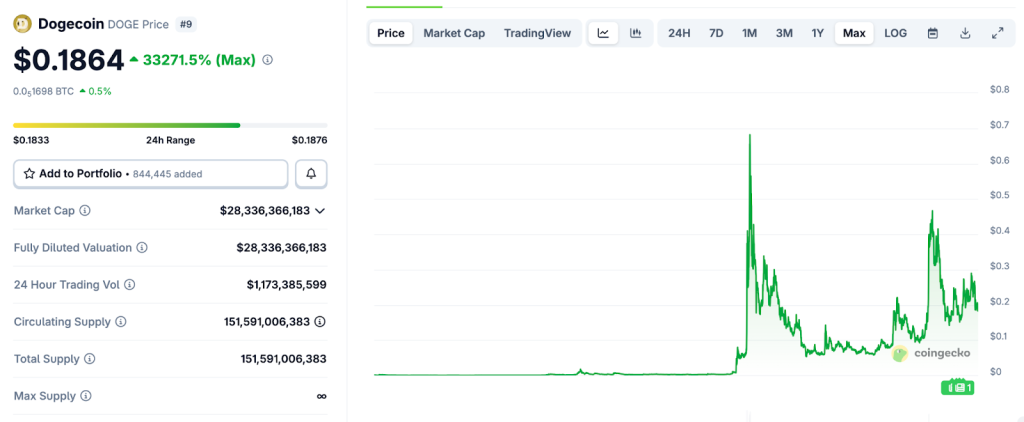Screen dimensions: 1024x422
Task: Click the news event marker on chart
Action: click(x=958, y=387)
